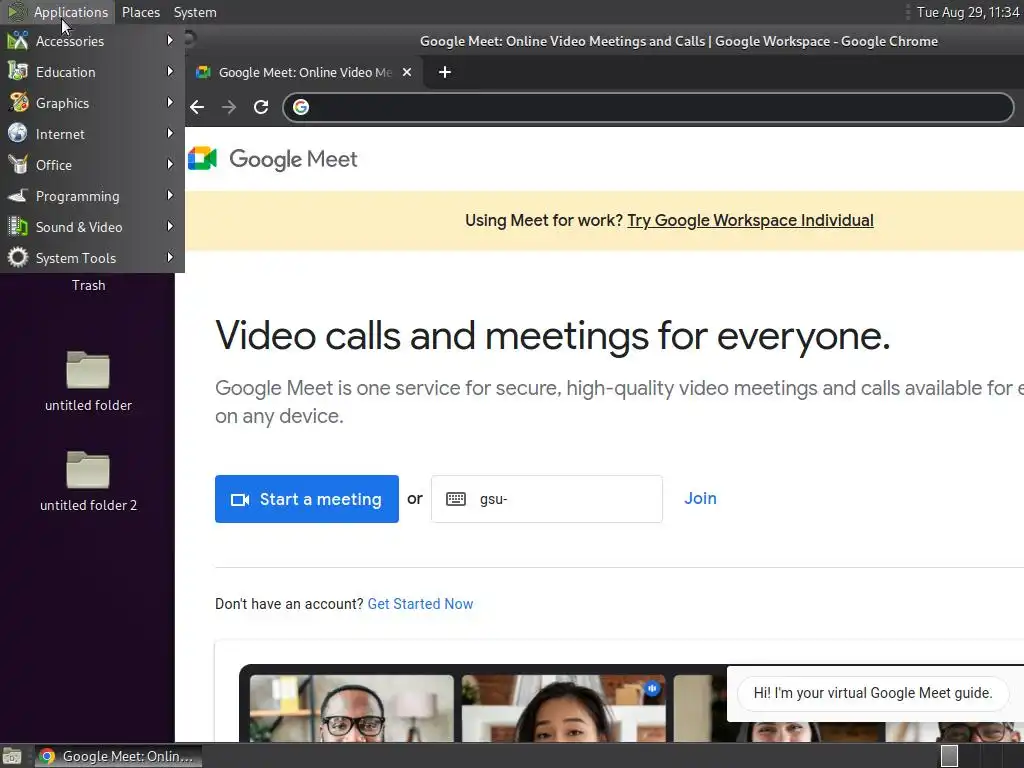Click the Google G icon in address bar
This screenshot has height=768, width=1024.
pos(300,107)
